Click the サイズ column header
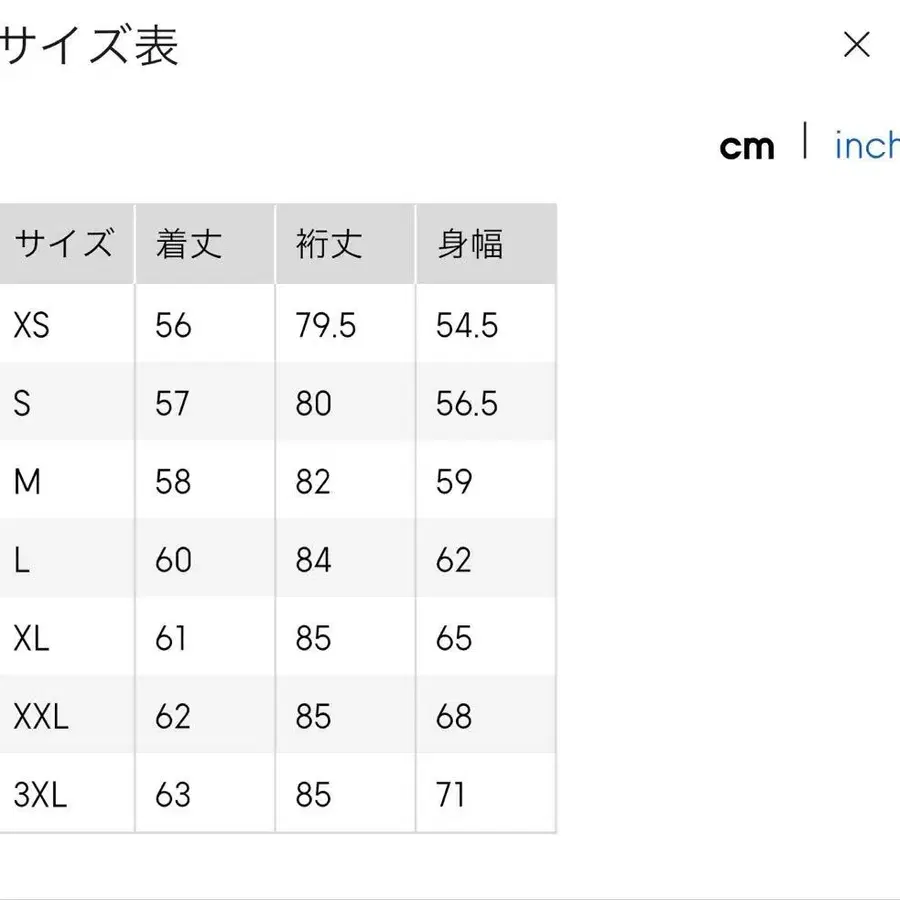Screen dimensions: 900x900 coord(64,243)
